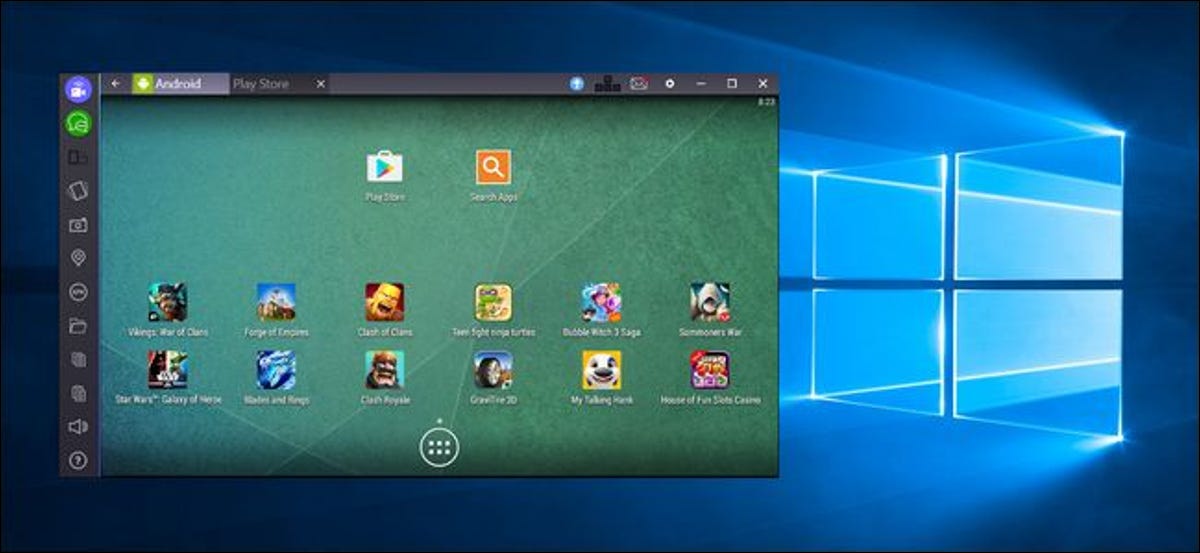Image resolution: width=1200 pixels, height=553 pixels.
Task: Click the Search Apps label text
Action: pyautogui.click(x=494, y=197)
